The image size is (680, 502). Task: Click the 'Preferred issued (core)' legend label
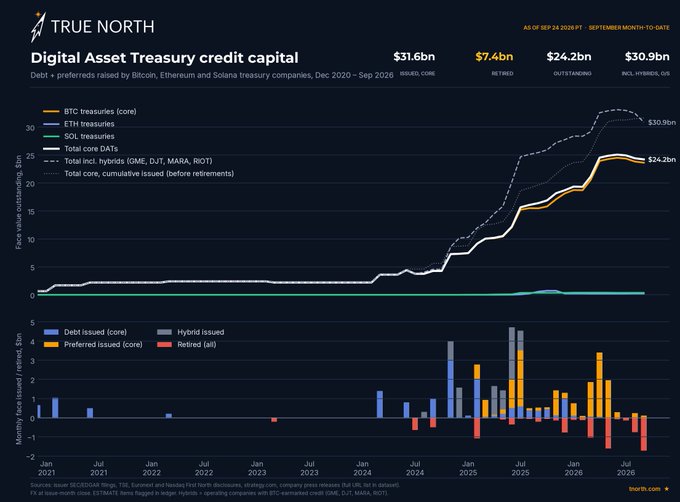click(103, 345)
